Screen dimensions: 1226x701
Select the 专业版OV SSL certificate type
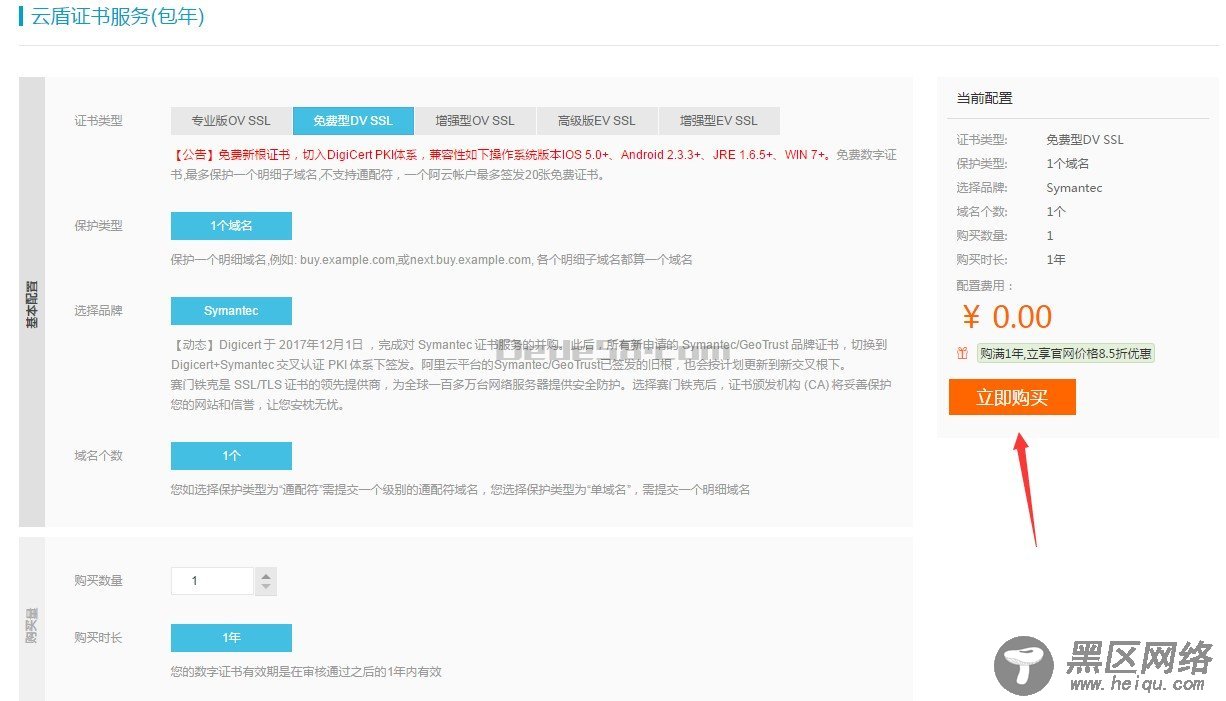point(231,121)
